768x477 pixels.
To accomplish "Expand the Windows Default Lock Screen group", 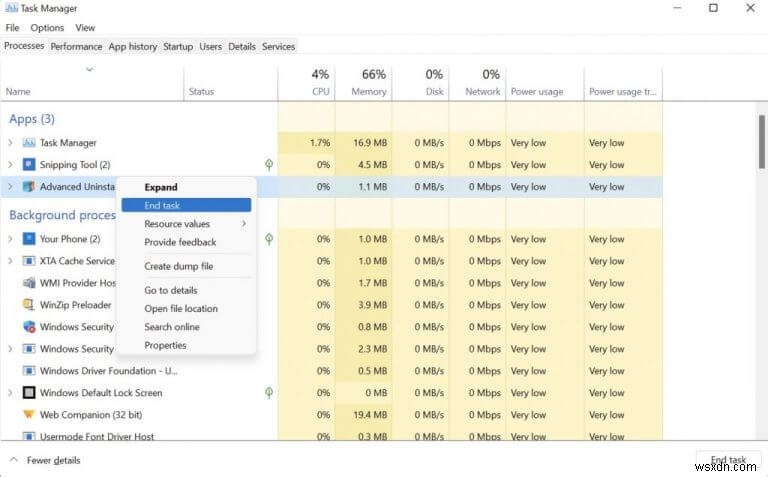I will coord(10,393).
